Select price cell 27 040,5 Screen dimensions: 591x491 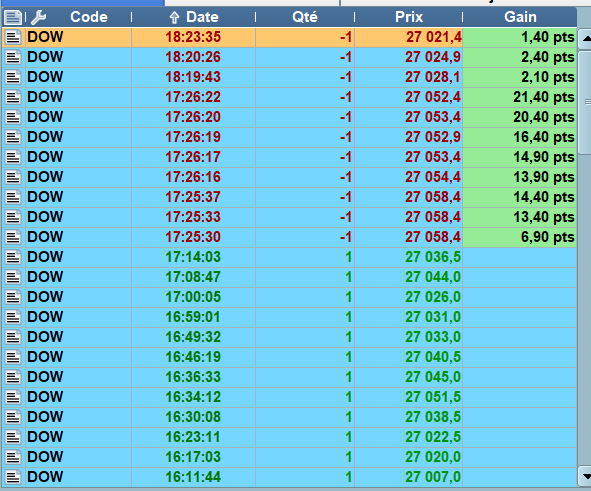point(409,357)
